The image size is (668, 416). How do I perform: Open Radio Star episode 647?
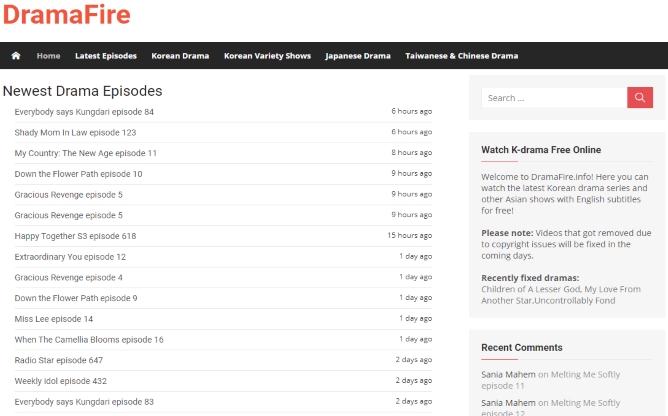click(59, 360)
